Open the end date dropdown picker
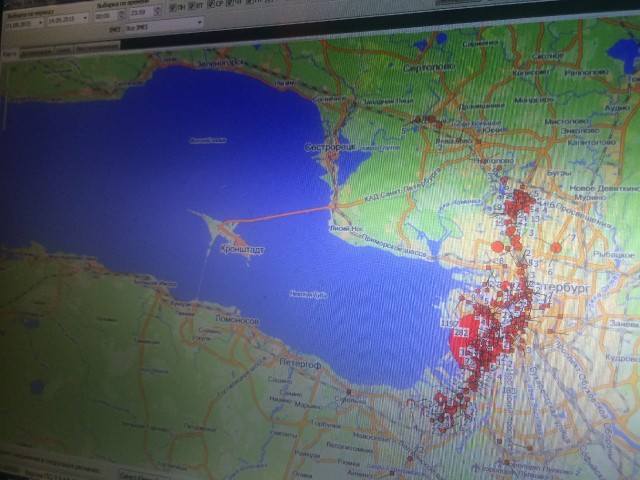This screenshot has width=640, height=480. pos(84,17)
